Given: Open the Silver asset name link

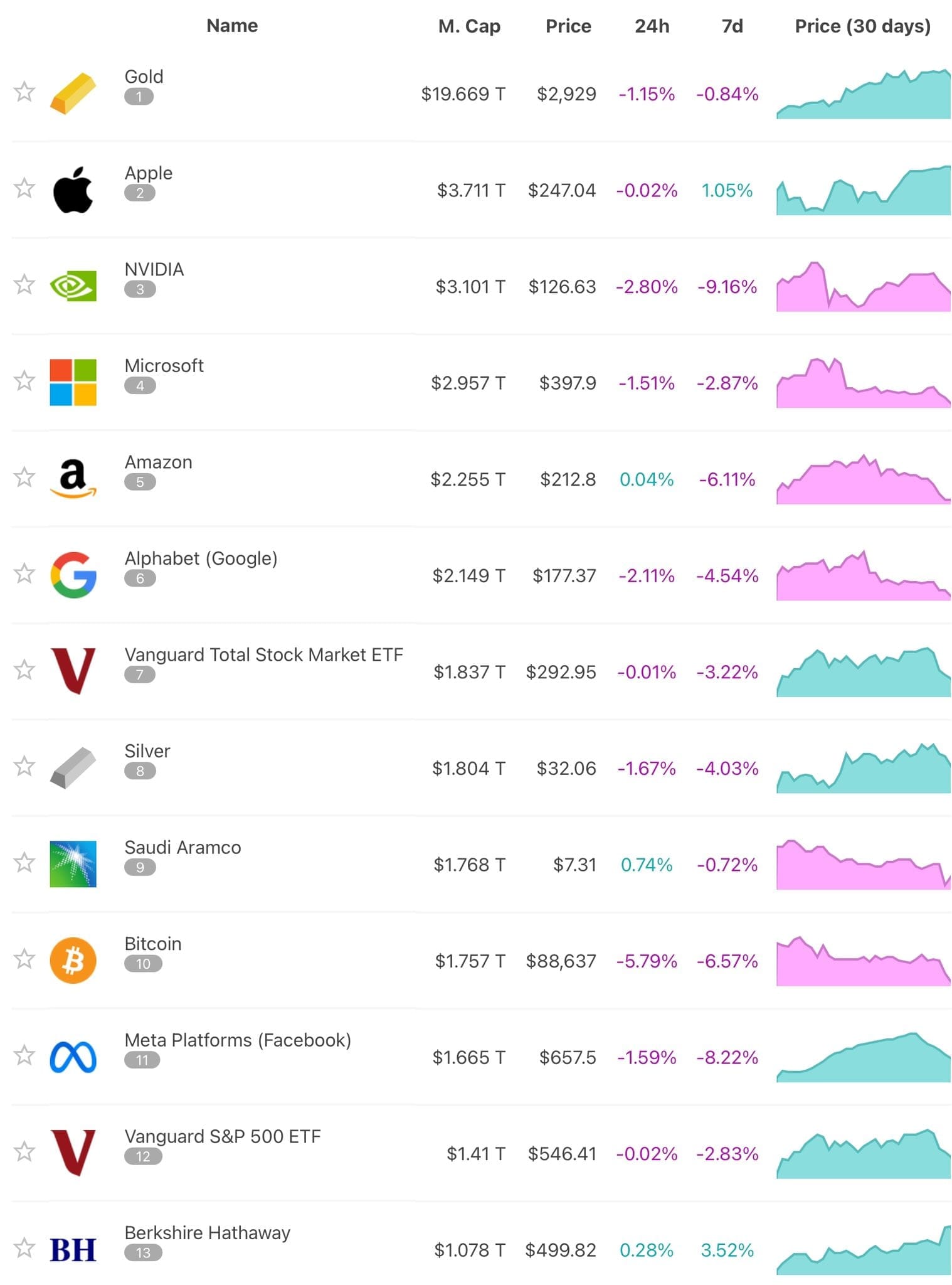Looking at the screenshot, I should [147, 751].
